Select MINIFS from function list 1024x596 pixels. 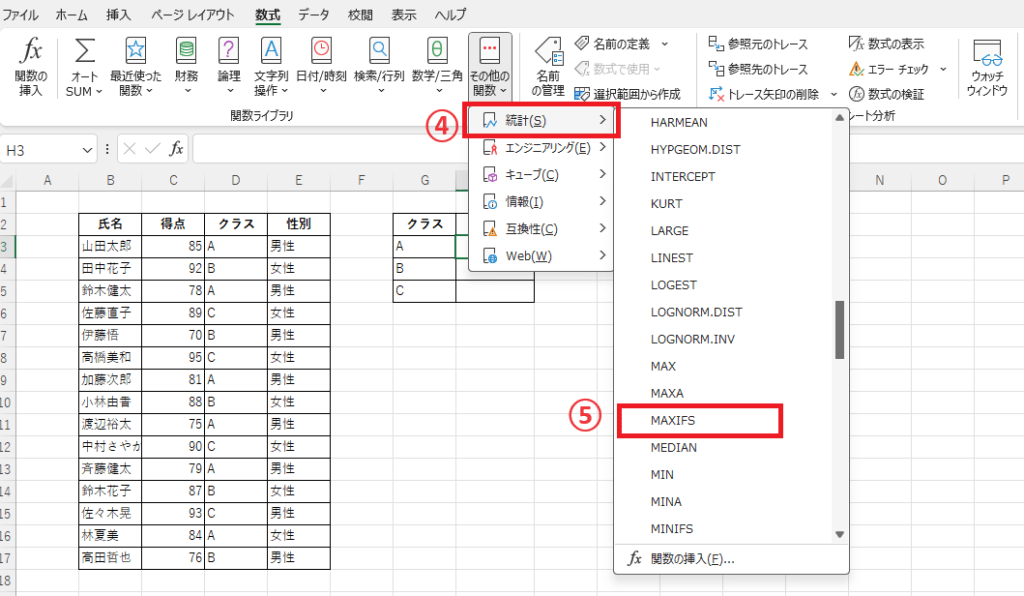pyautogui.click(x=671, y=529)
